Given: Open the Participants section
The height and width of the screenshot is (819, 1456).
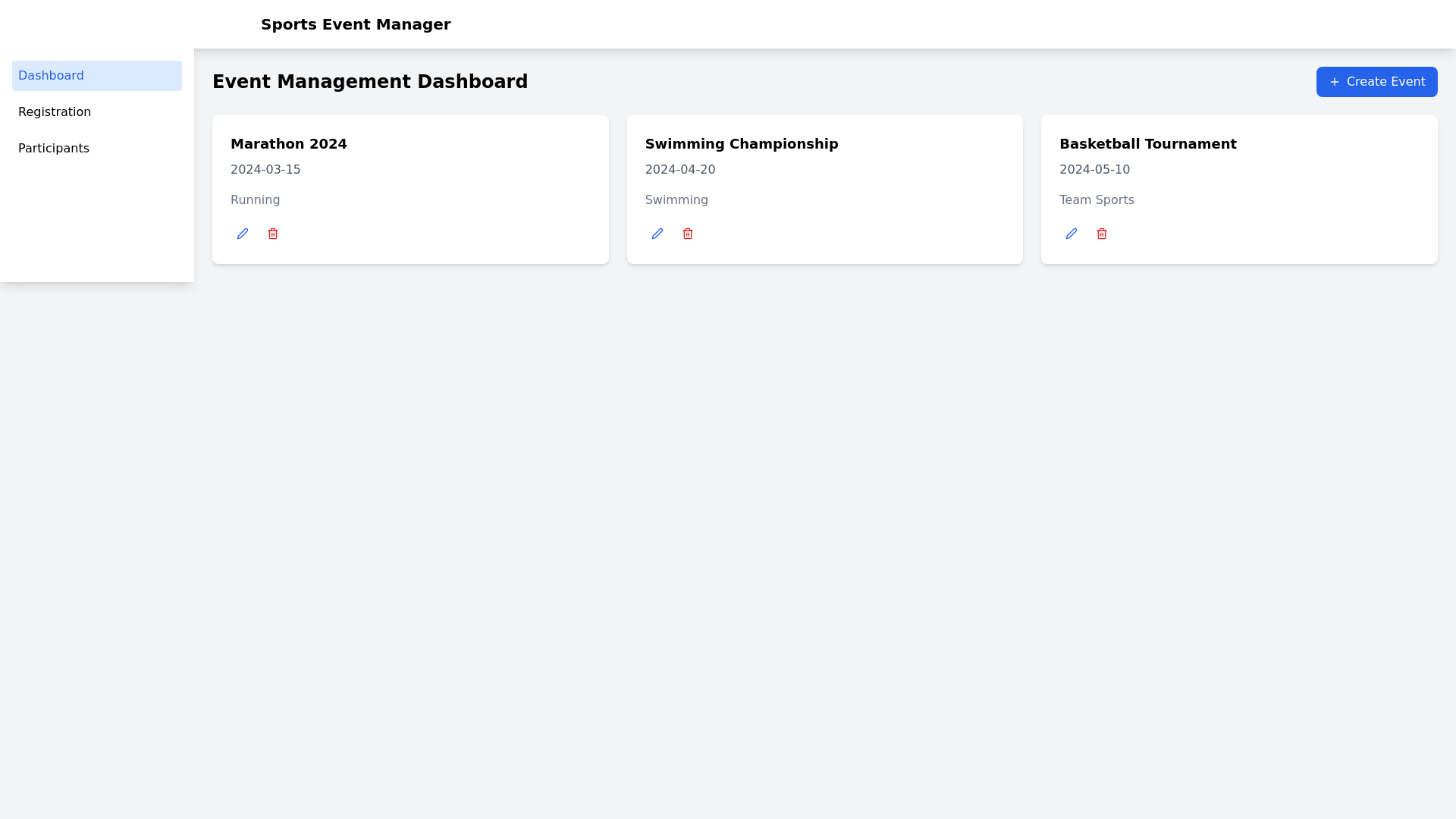Looking at the screenshot, I should [x=53, y=148].
